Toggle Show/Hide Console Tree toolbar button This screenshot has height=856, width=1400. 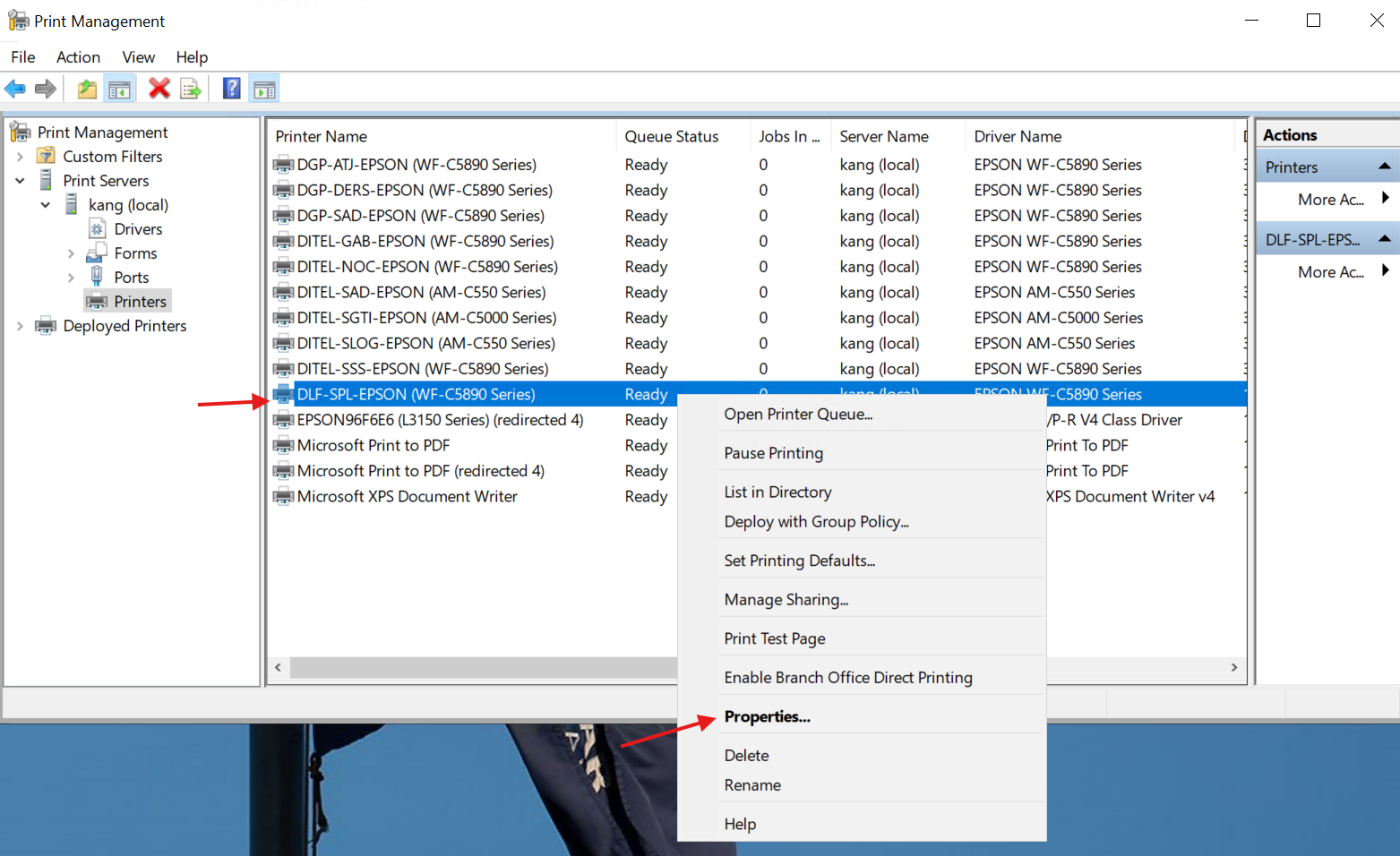click(118, 89)
